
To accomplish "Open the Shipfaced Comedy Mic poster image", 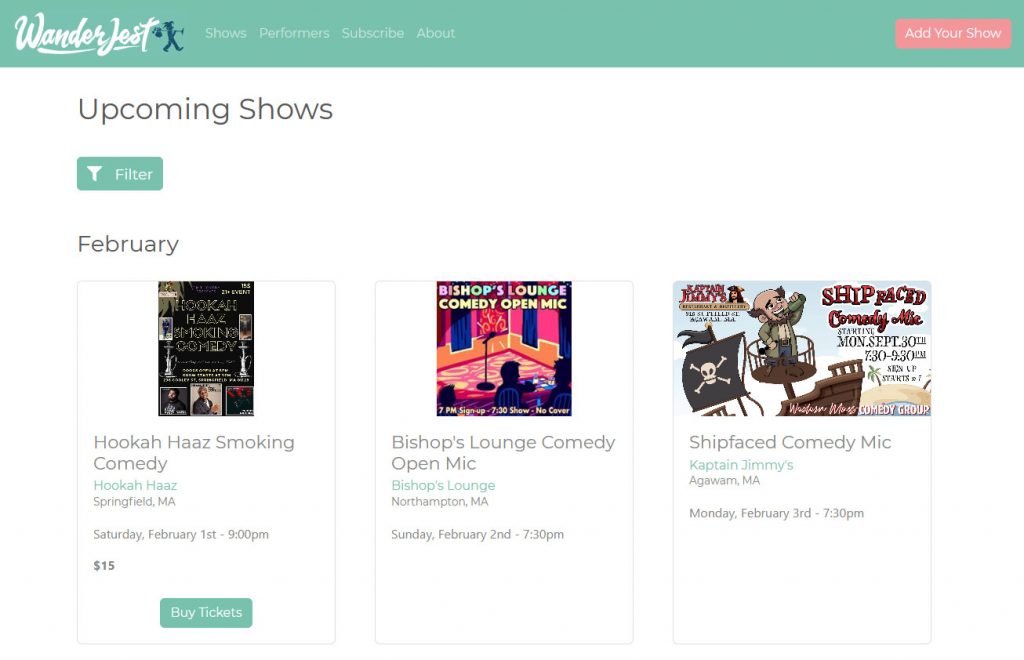I will [802, 349].
